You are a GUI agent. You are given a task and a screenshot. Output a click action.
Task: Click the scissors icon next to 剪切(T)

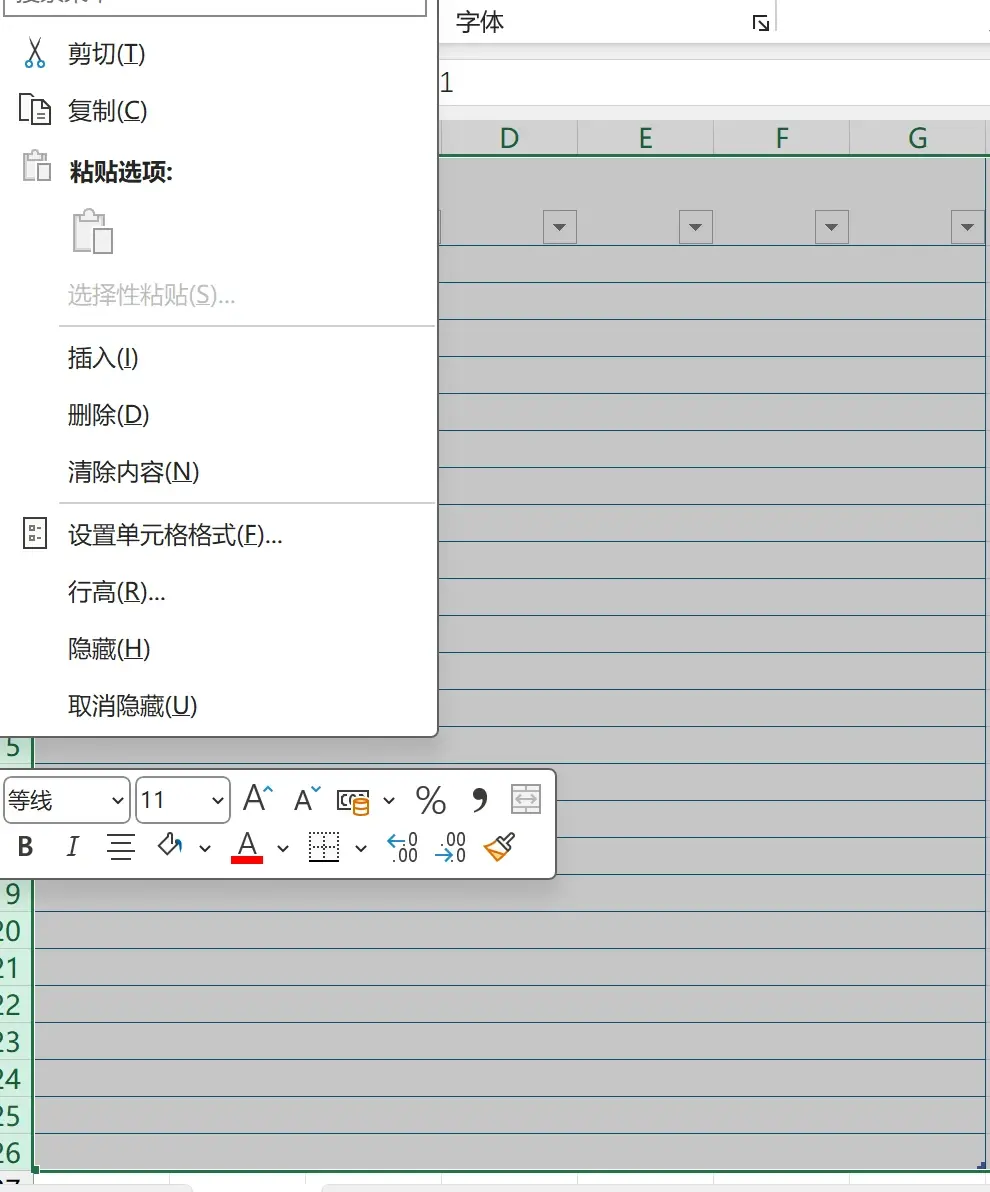pos(34,53)
